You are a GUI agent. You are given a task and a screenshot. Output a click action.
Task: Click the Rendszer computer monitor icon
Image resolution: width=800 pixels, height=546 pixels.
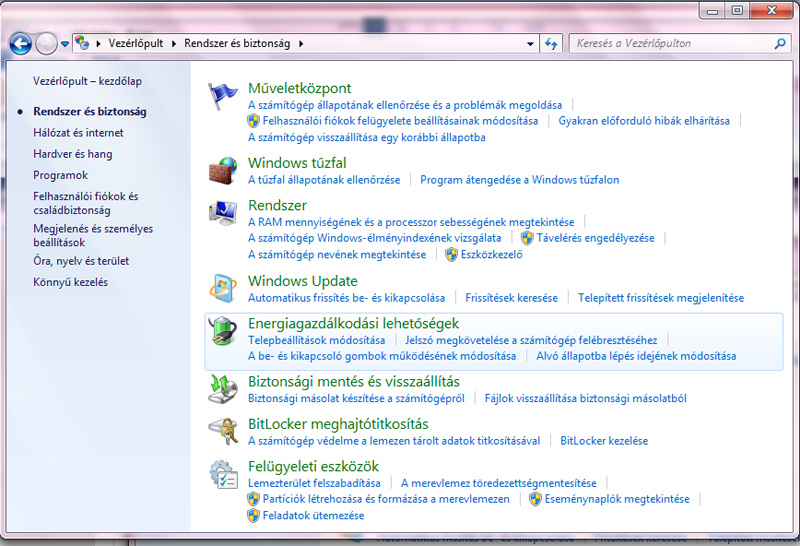(x=223, y=213)
